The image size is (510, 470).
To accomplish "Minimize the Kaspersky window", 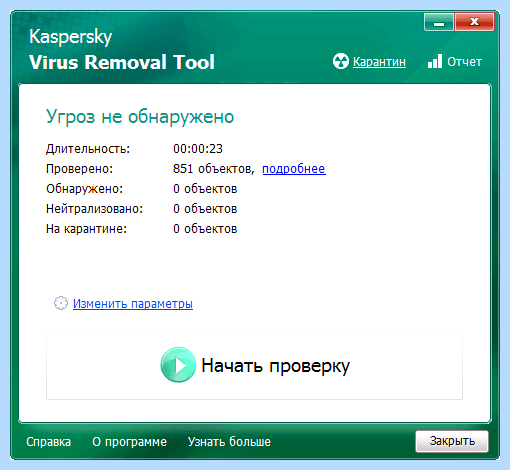I will tap(439, 22).
